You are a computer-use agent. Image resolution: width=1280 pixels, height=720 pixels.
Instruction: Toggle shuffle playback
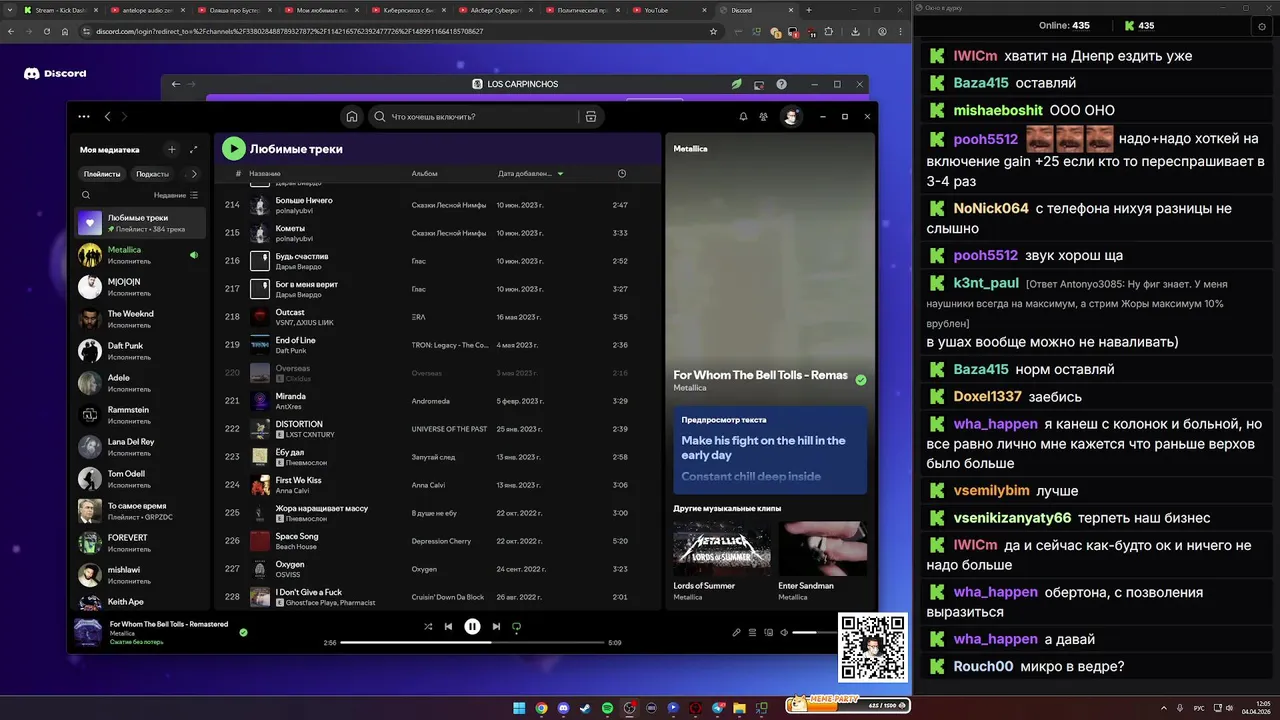tap(428, 626)
